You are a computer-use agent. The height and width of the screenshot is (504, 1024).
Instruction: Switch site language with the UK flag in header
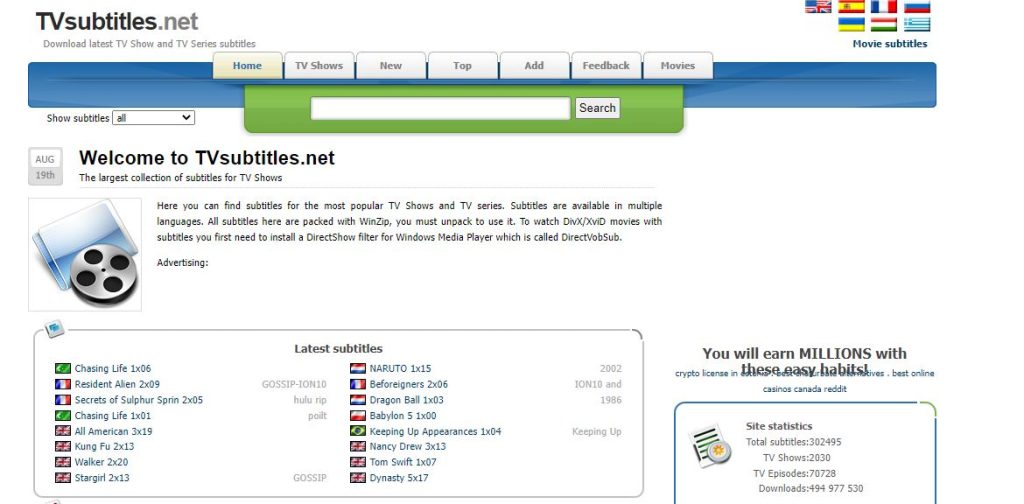tap(818, 7)
